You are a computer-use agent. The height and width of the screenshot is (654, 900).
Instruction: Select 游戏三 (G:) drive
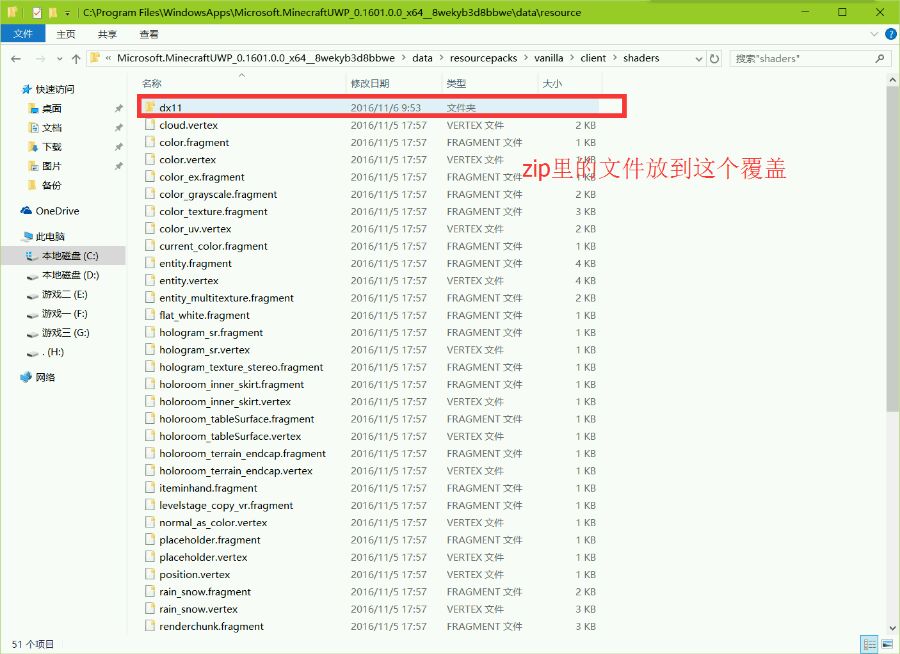(x=57, y=332)
